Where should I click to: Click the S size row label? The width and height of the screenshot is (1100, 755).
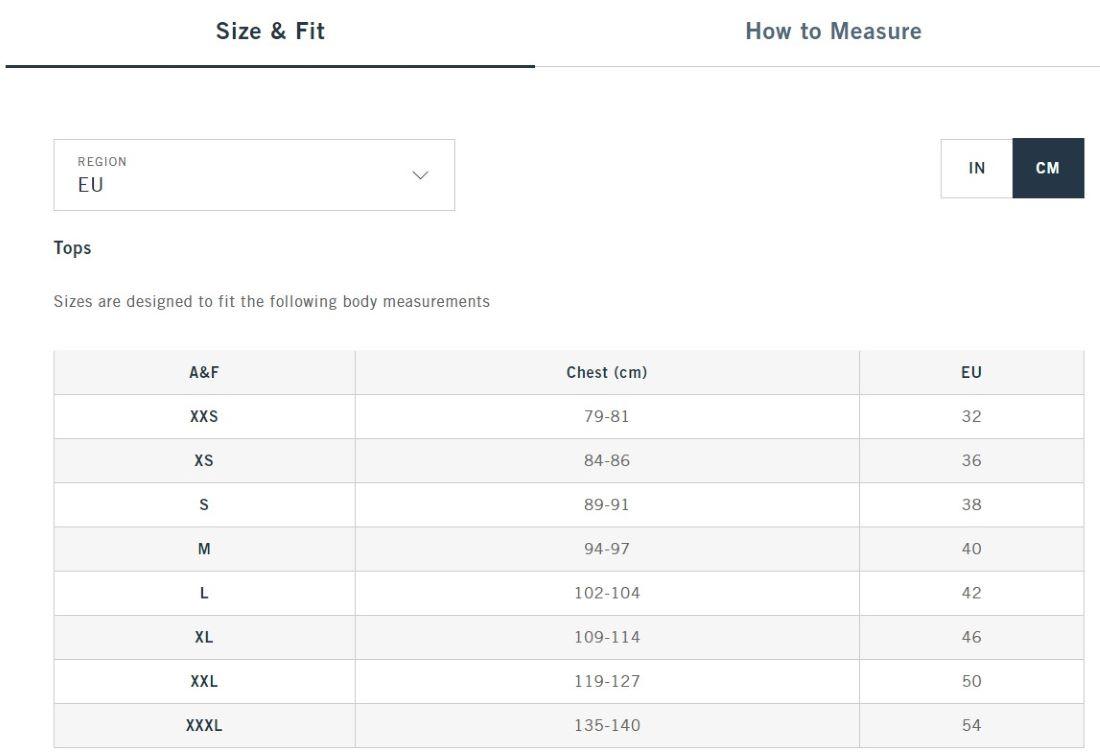click(204, 505)
